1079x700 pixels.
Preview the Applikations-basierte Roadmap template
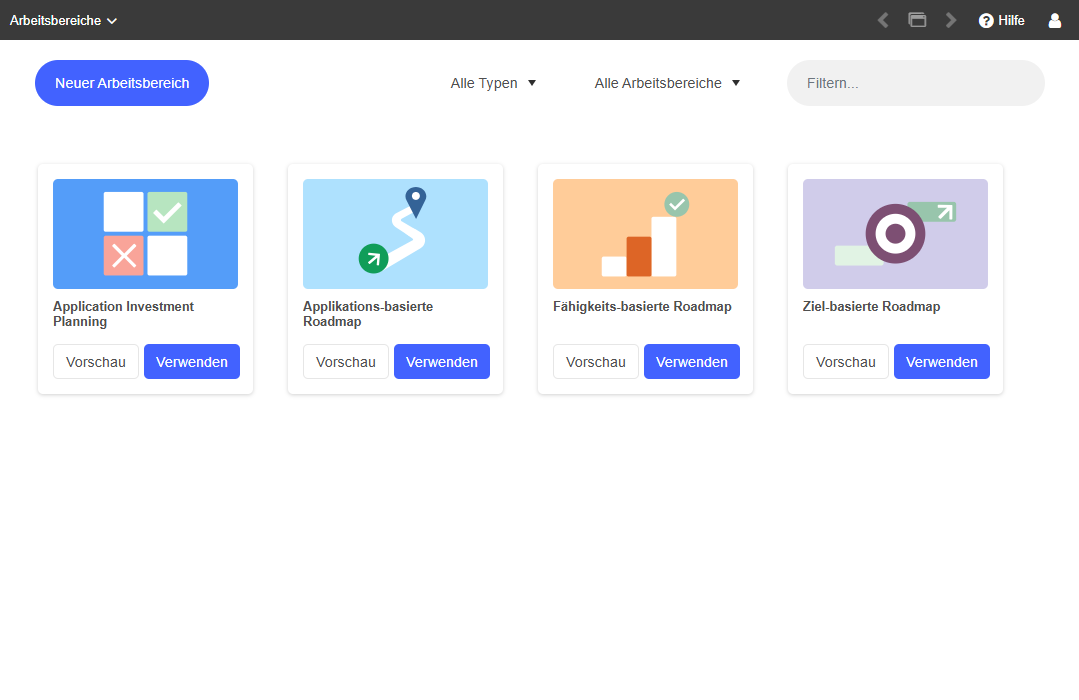coord(346,362)
